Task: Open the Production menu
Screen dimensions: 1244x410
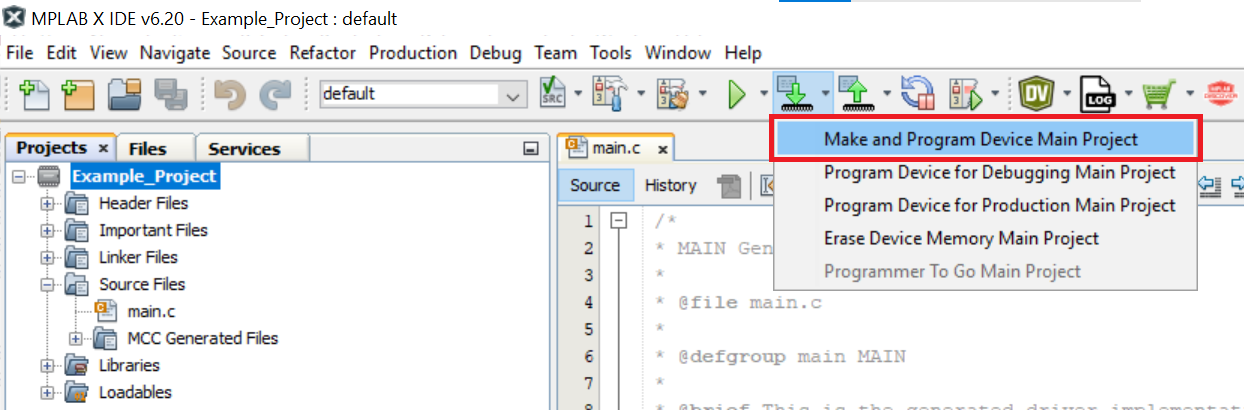Action: point(414,53)
